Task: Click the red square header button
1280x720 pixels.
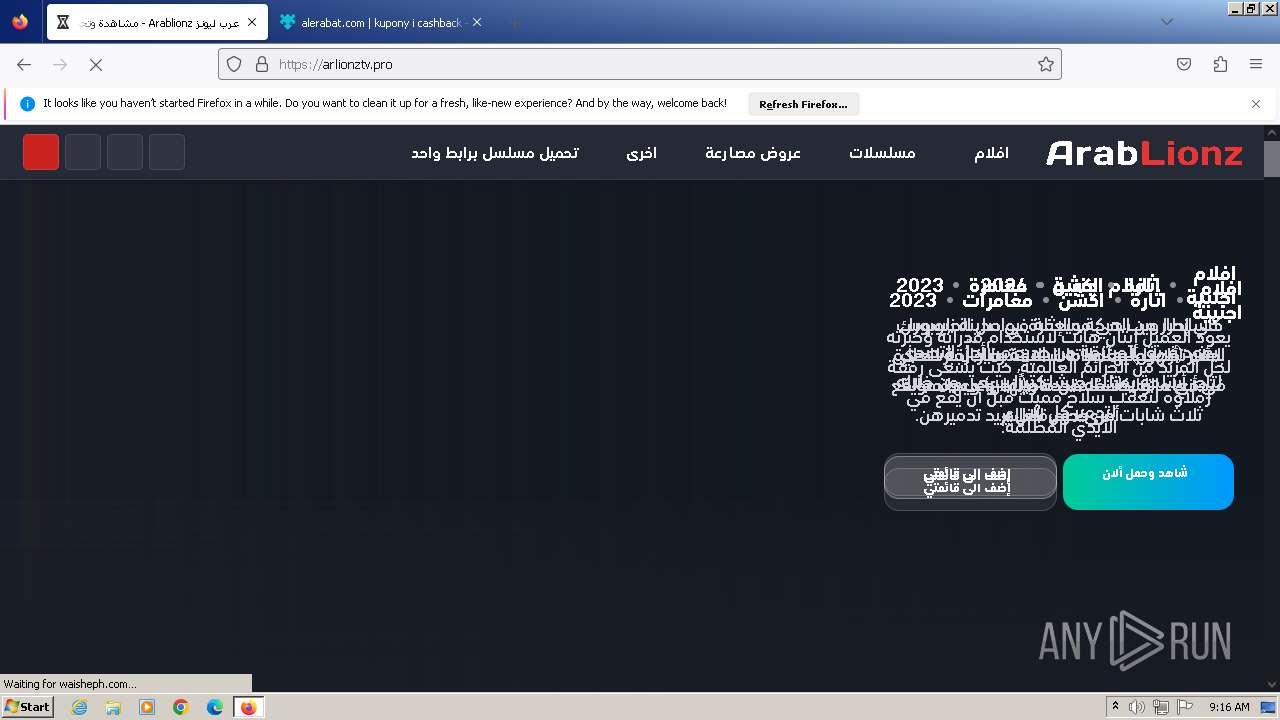Action: [41, 152]
